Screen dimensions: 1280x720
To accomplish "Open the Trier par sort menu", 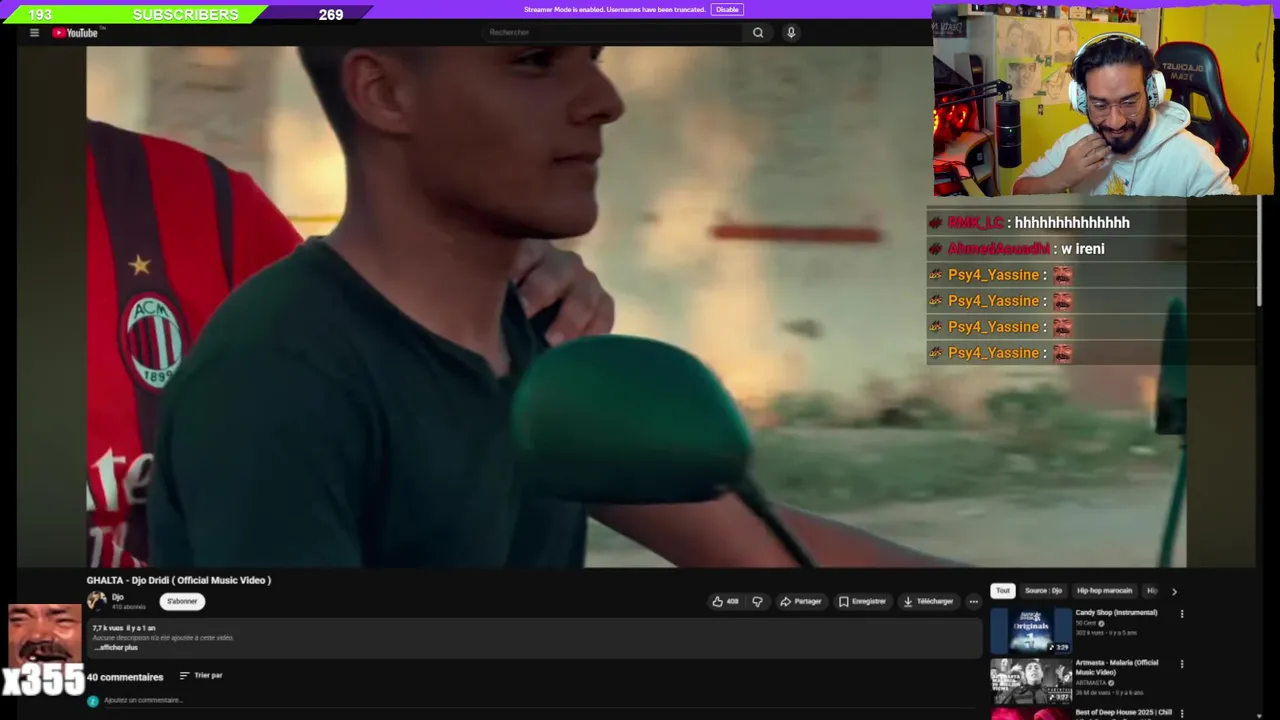I will (x=201, y=676).
